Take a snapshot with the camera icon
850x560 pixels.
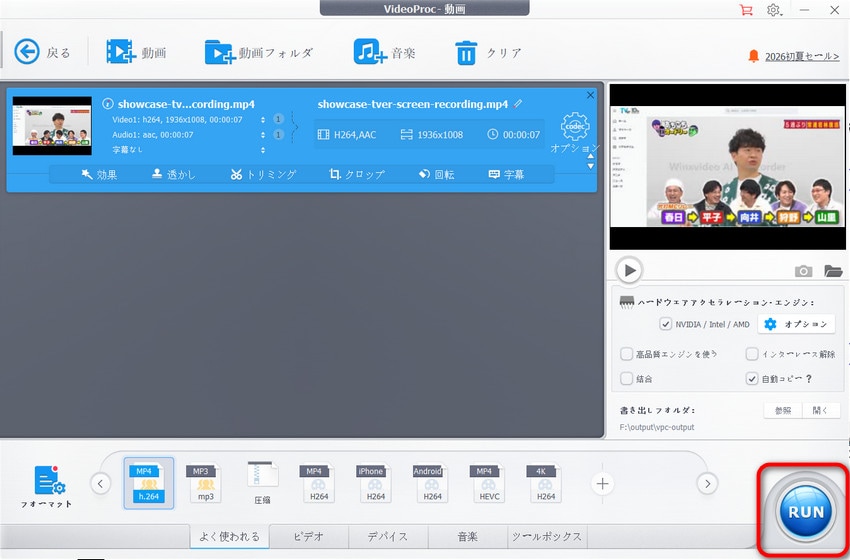[x=803, y=271]
